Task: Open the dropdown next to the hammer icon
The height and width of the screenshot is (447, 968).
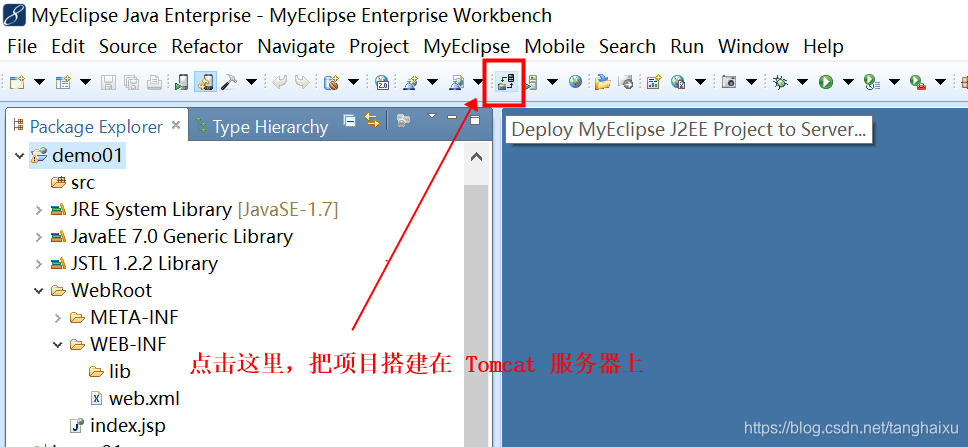Action: point(251,81)
